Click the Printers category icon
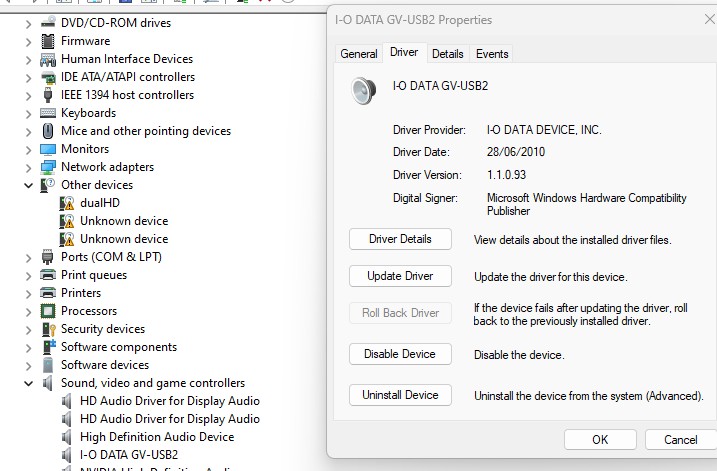This screenshot has width=717, height=471. pyautogui.click(x=48, y=293)
